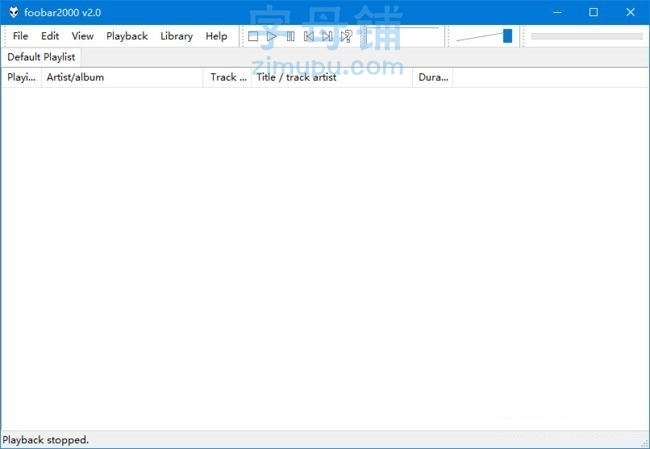The height and width of the screenshot is (449, 650).
Task: Minimize the foobar2000 window
Action: (x=557, y=12)
